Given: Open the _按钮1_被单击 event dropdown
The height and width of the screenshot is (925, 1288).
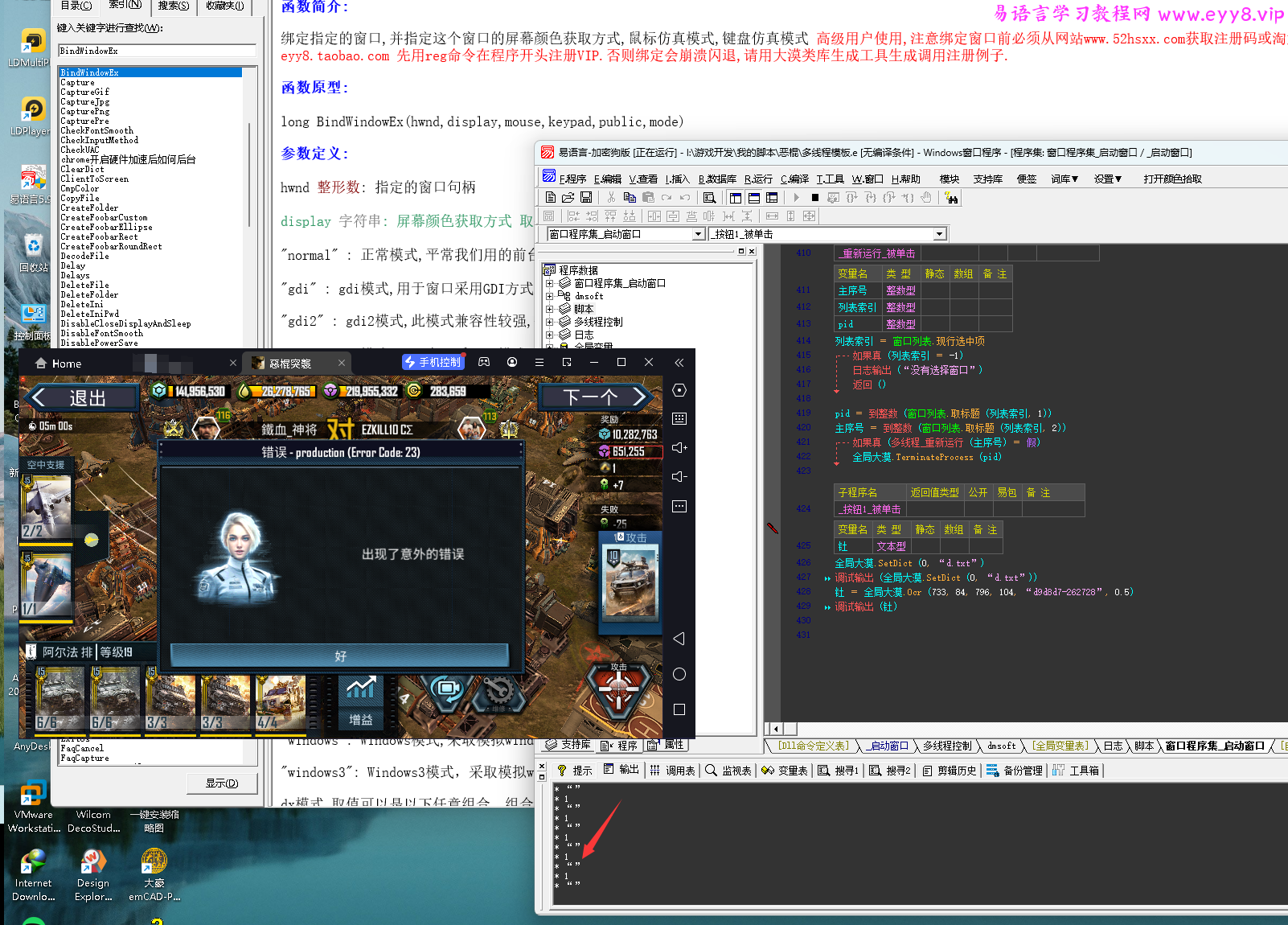Looking at the screenshot, I should (938, 233).
